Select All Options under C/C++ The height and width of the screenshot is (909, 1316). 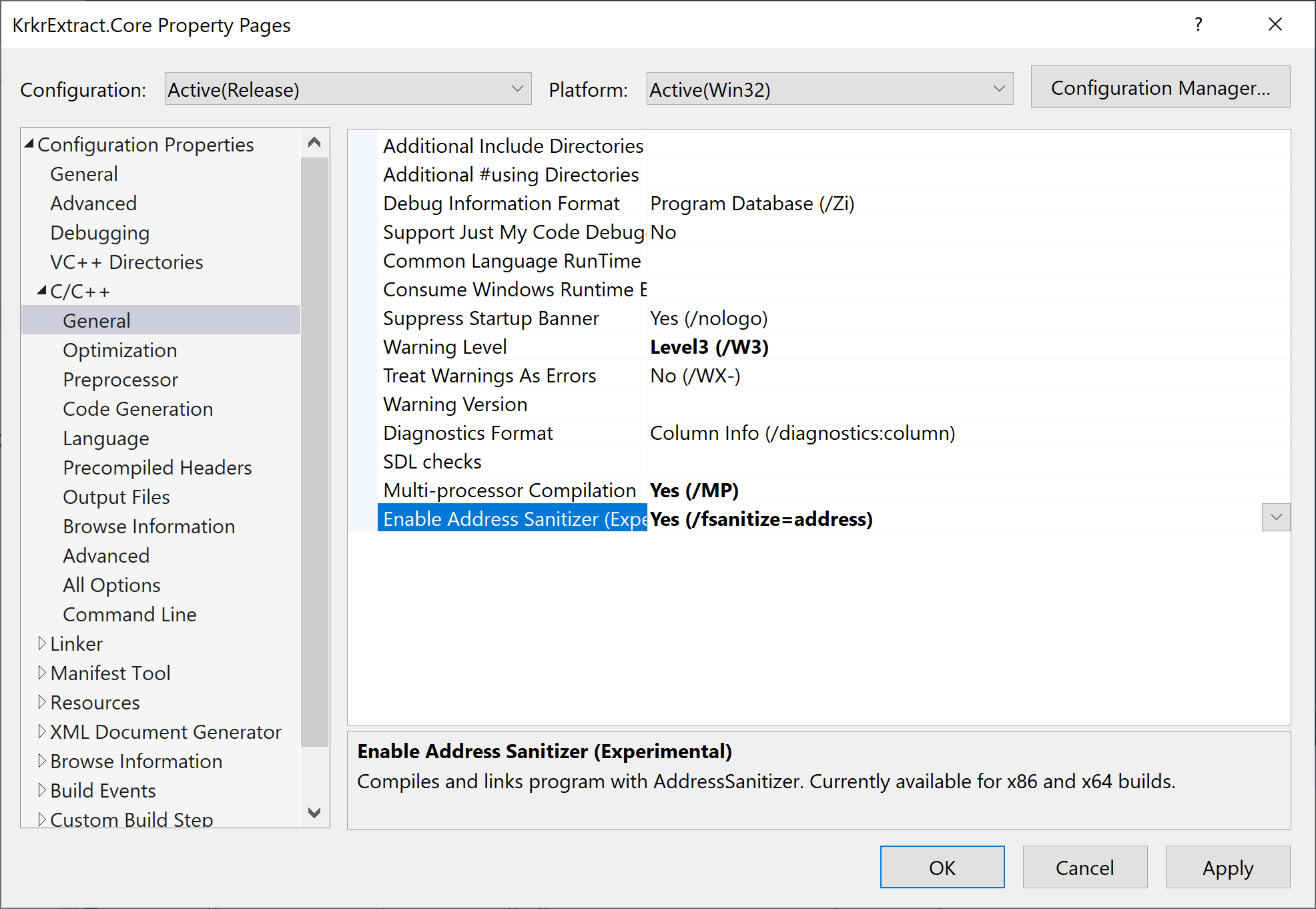click(111, 584)
